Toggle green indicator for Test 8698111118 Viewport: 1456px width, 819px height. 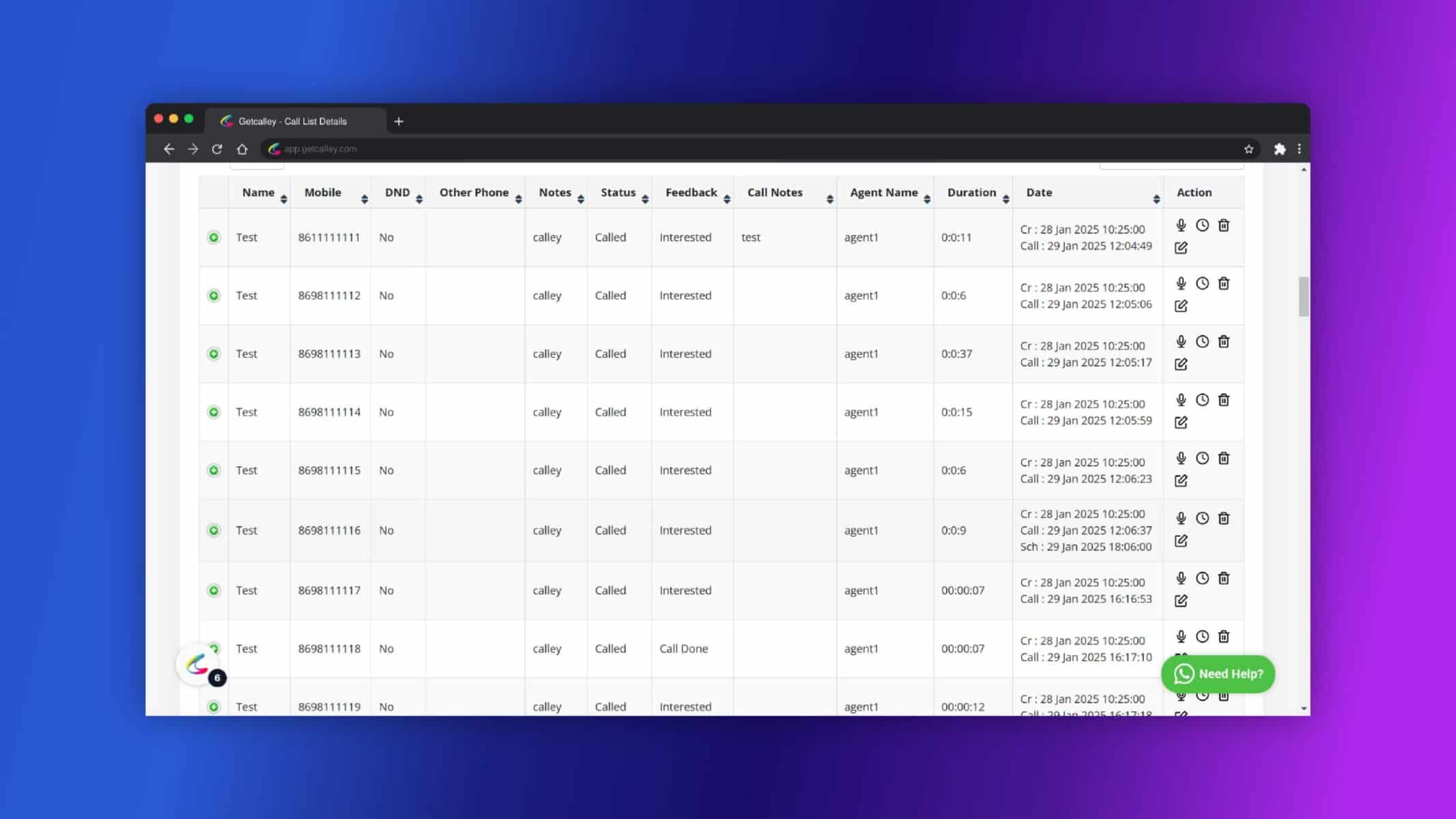click(214, 648)
